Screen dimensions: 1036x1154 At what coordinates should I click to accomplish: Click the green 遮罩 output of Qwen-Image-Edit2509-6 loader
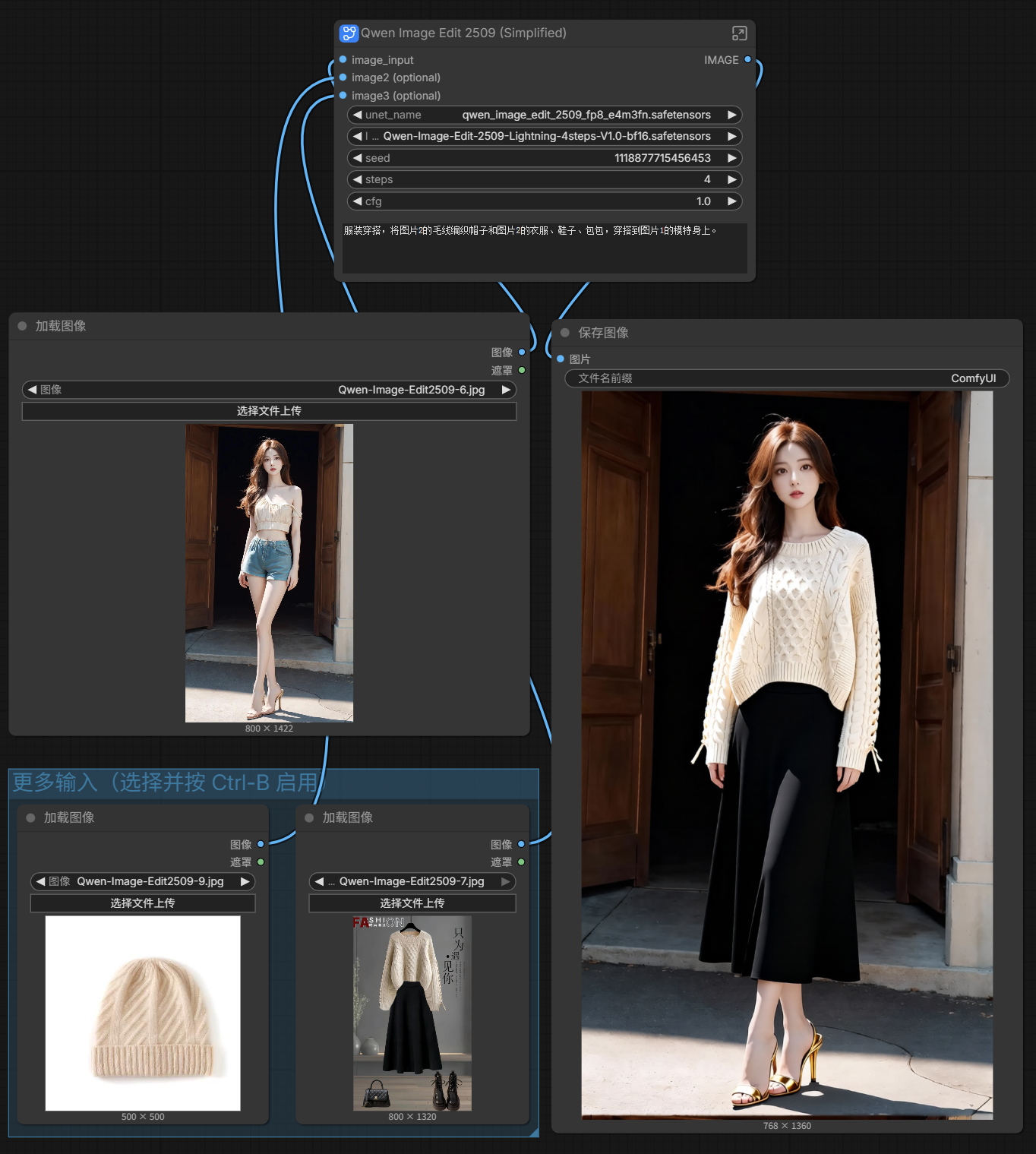522,370
